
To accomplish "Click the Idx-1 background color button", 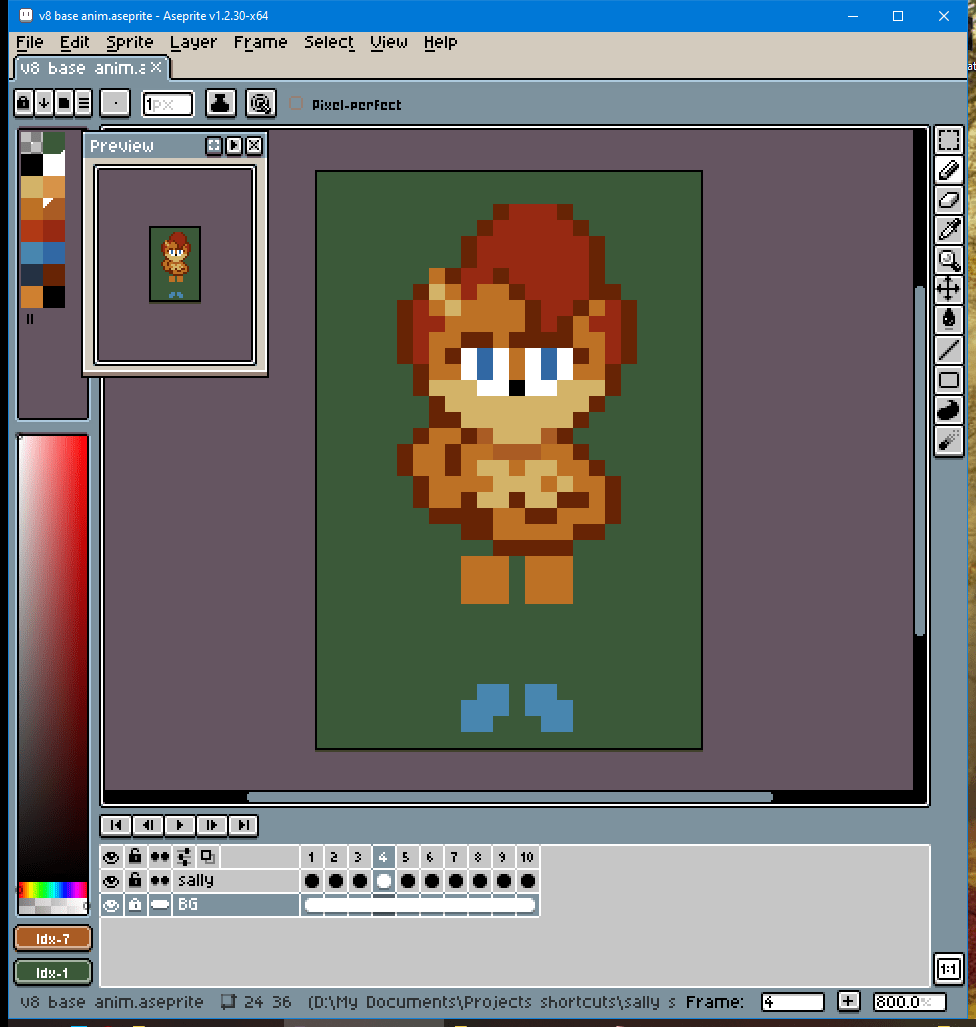I will (53, 972).
